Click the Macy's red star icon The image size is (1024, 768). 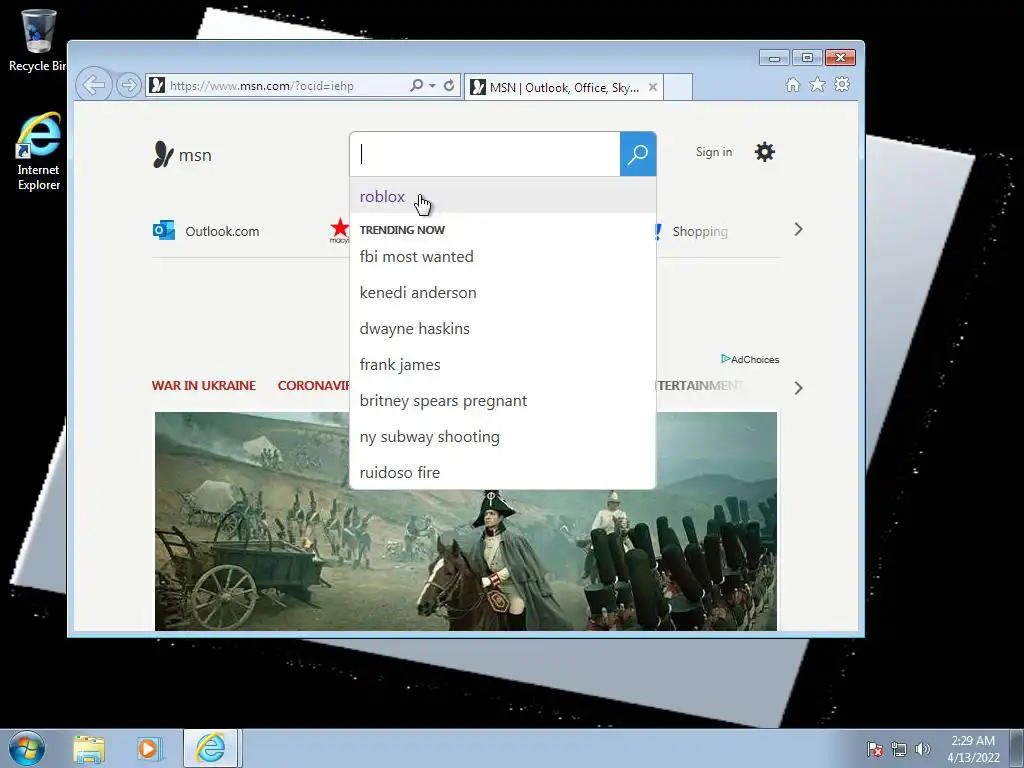click(x=340, y=230)
